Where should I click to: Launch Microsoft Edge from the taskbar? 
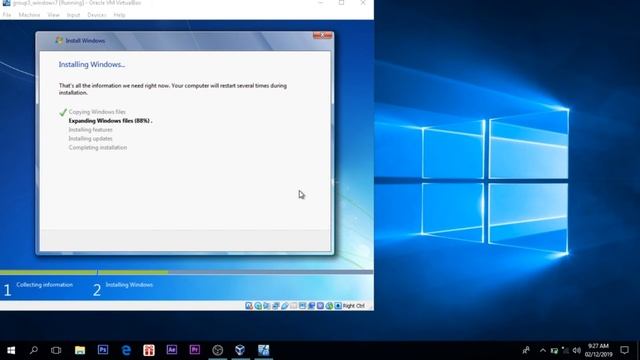click(x=126, y=350)
